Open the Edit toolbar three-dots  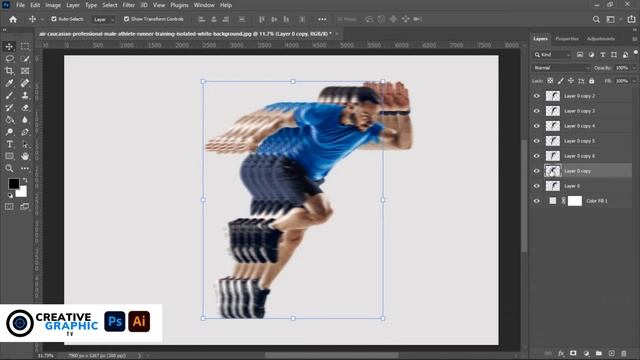coord(25,168)
